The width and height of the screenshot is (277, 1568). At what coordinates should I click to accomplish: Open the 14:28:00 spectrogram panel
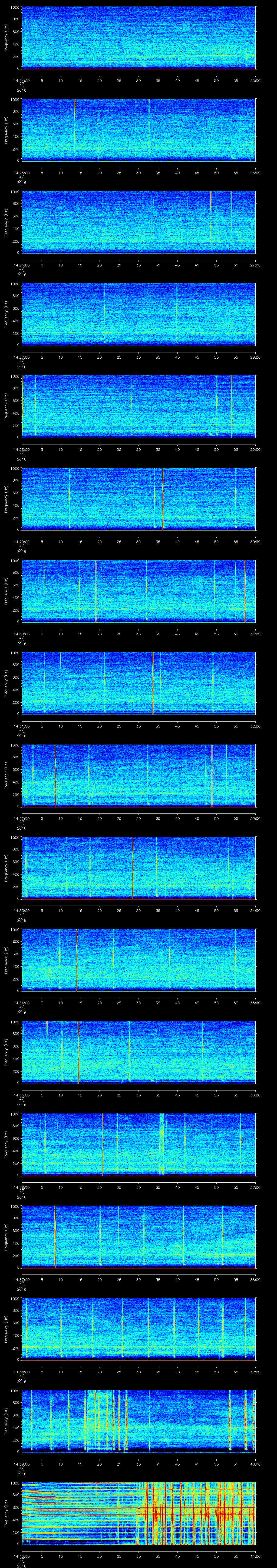(x=139, y=407)
